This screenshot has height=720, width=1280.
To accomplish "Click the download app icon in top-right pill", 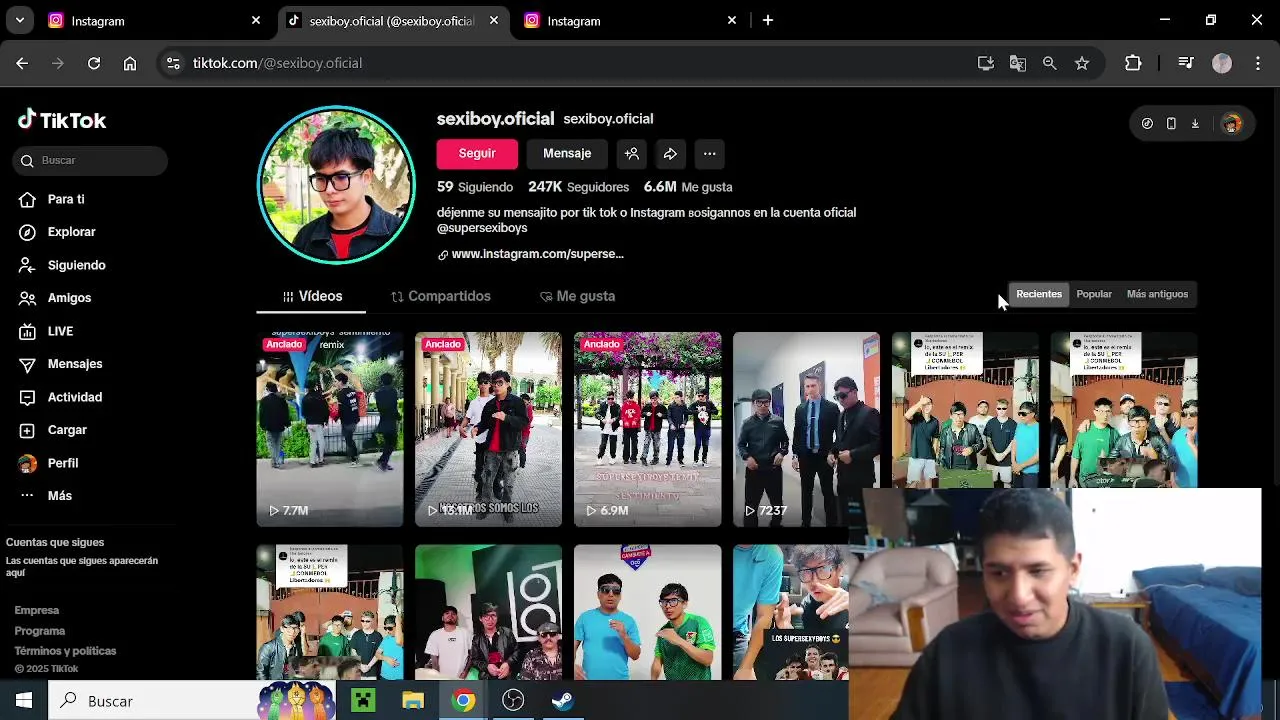I will click(1195, 124).
